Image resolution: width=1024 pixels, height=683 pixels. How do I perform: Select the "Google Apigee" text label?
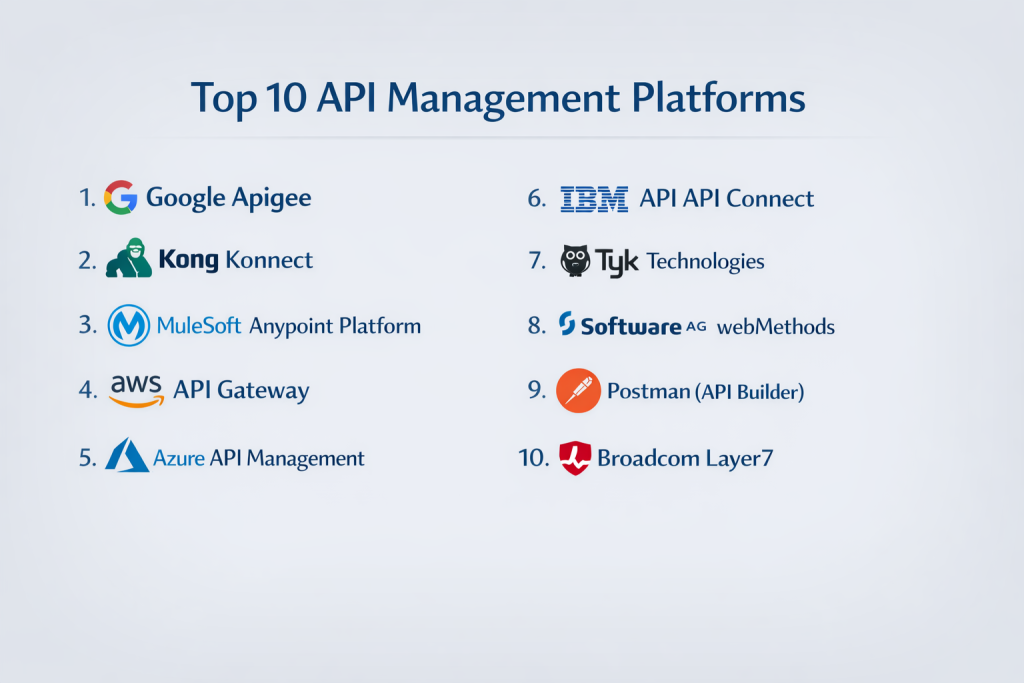[x=228, y=198]
